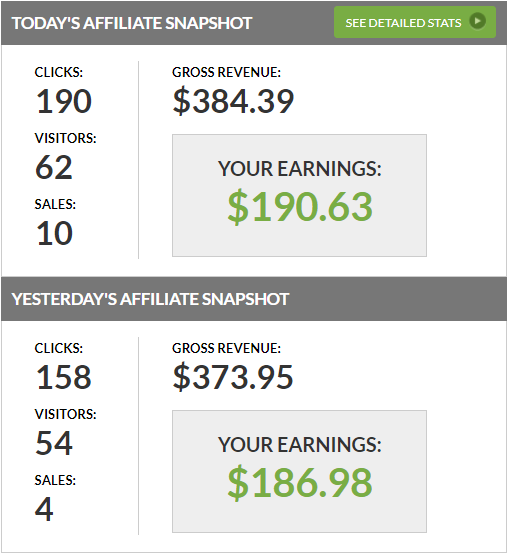Click today's earnings amount $190.63
This screenshot has width=509, height=555.
click(x=300, y=207)
